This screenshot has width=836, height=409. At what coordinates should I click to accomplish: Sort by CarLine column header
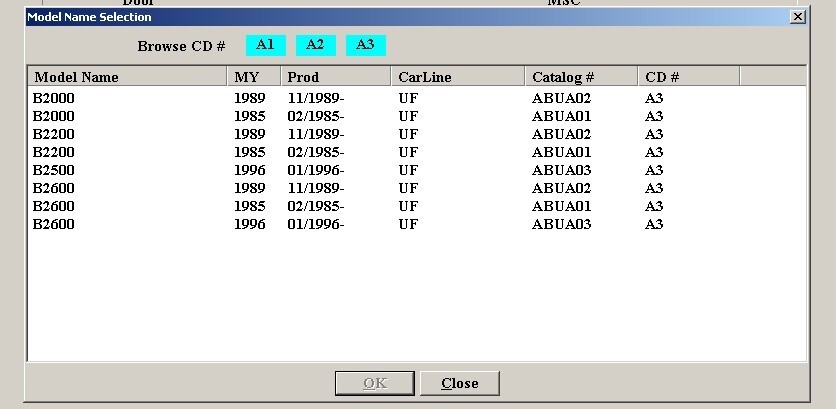tap(458, 77)
